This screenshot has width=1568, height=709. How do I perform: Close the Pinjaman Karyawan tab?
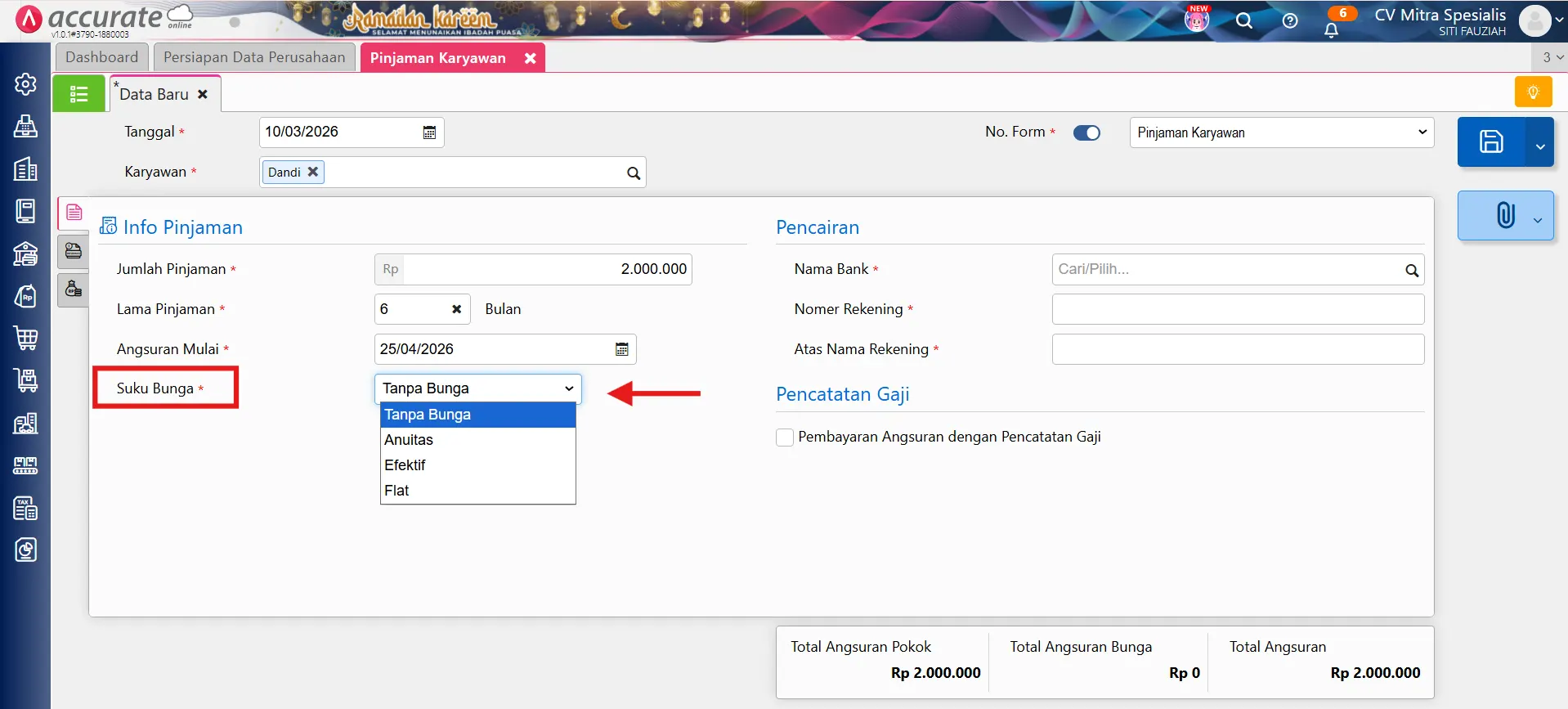530,58
